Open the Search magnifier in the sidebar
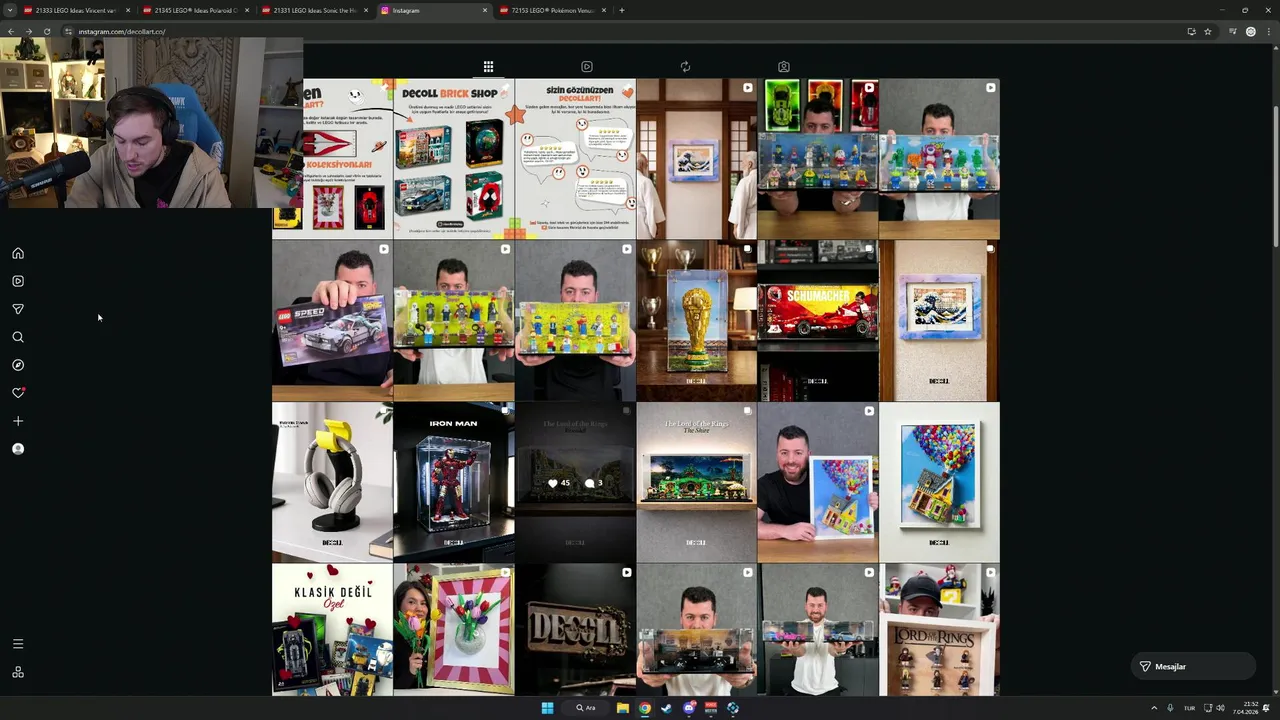The width and height of the screenshot is (1280, 720). point(18,337)
